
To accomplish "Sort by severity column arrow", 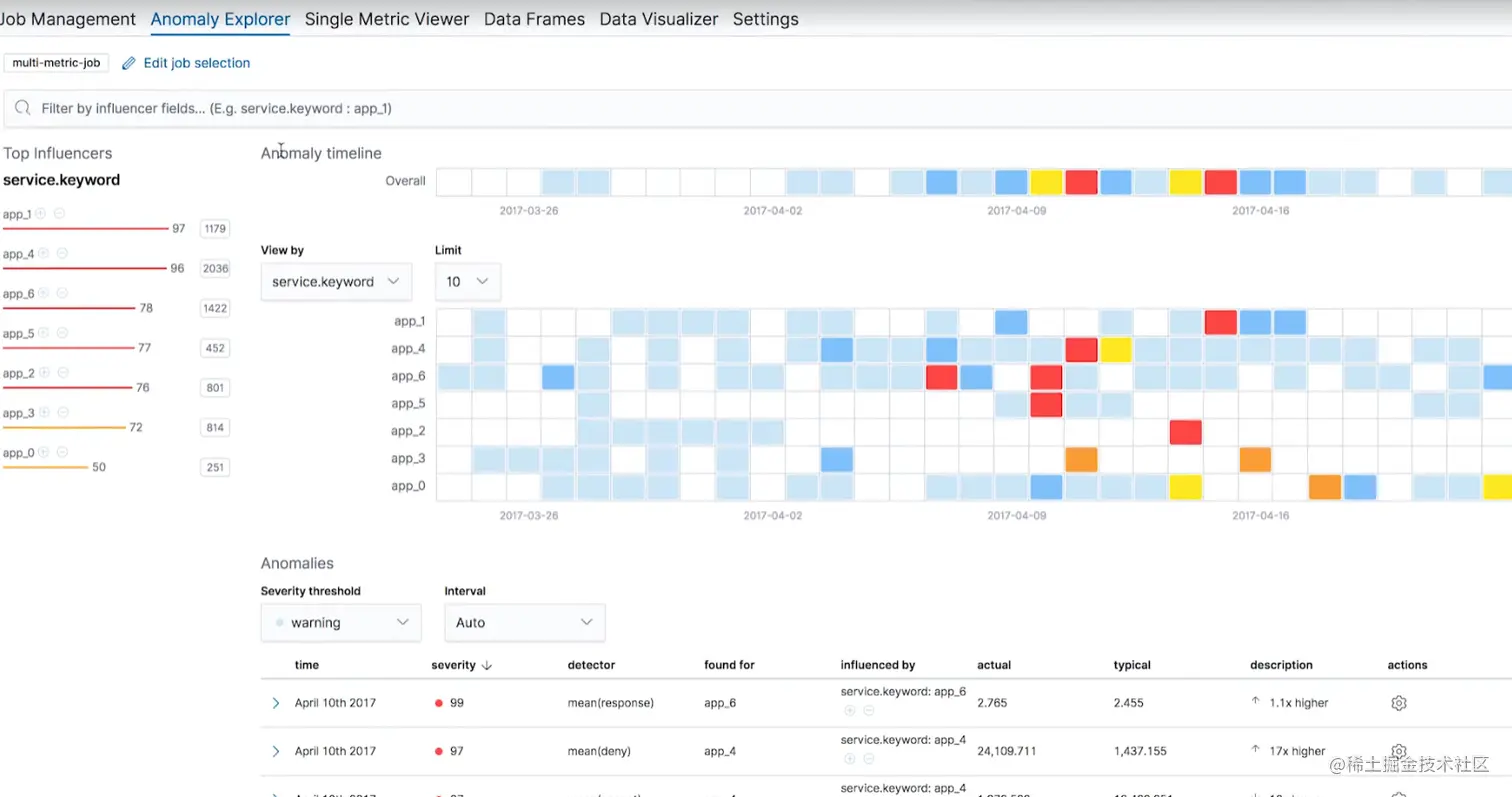I will pyautogui.click(x=487, y=665).
